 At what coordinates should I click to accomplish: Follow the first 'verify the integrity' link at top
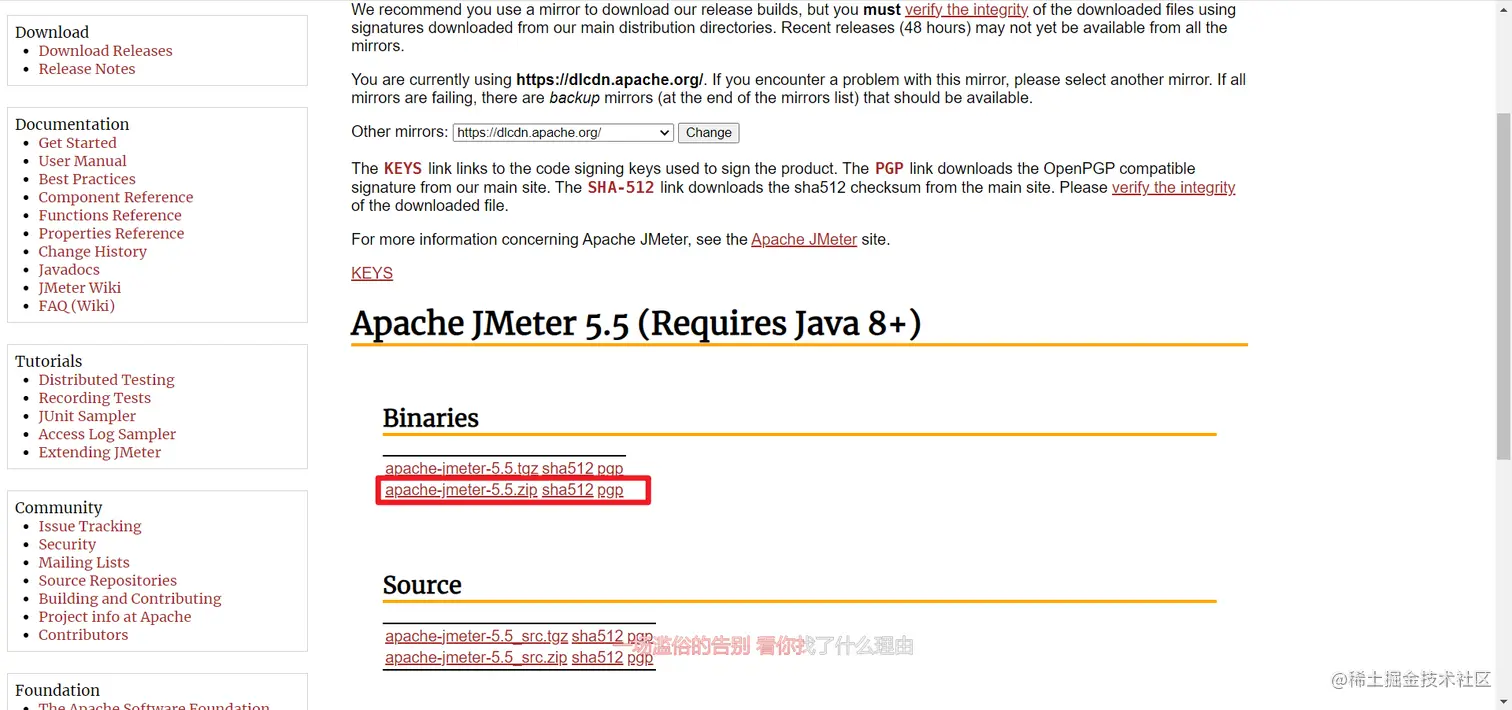(966, 10)
